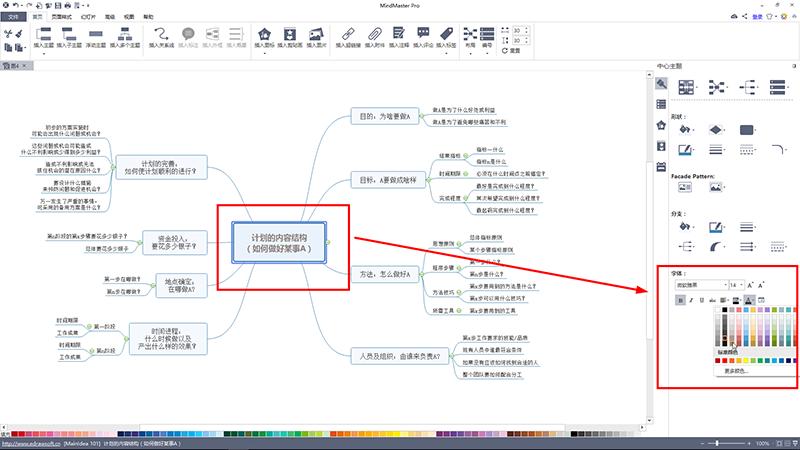Open the 文件 (File) menu
The height and width of the screenshot is (450, 800).
[13, 17]
